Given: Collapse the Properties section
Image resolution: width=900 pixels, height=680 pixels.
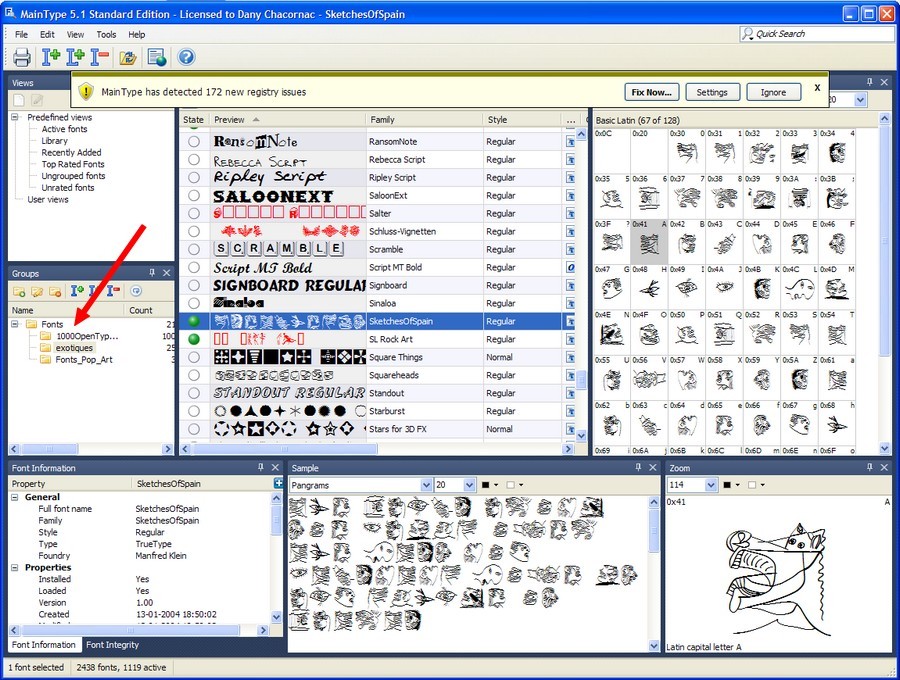Looking at the screenshot, I should tap(15, 568).
